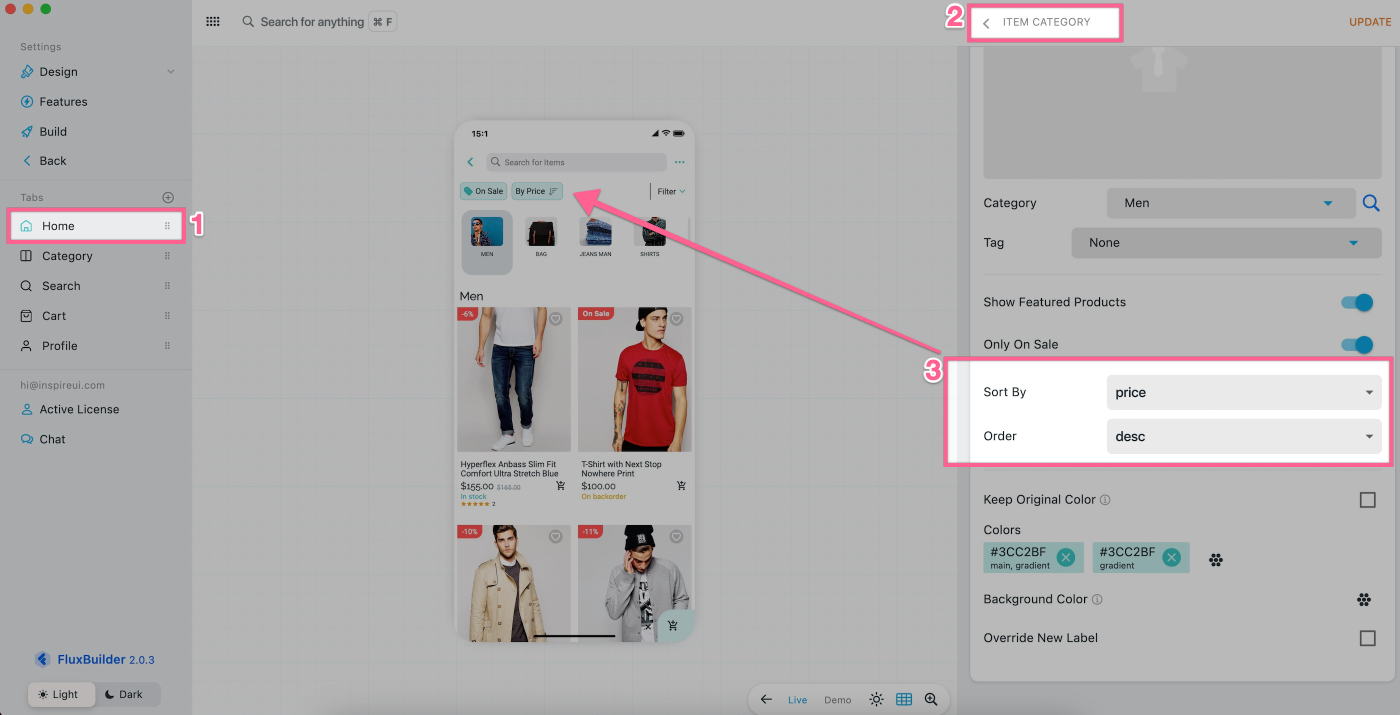Toggle Show Featured Products switch
Image resolution: width=1400 pixels, height=715 pixels.
(x=1357, y=303)
